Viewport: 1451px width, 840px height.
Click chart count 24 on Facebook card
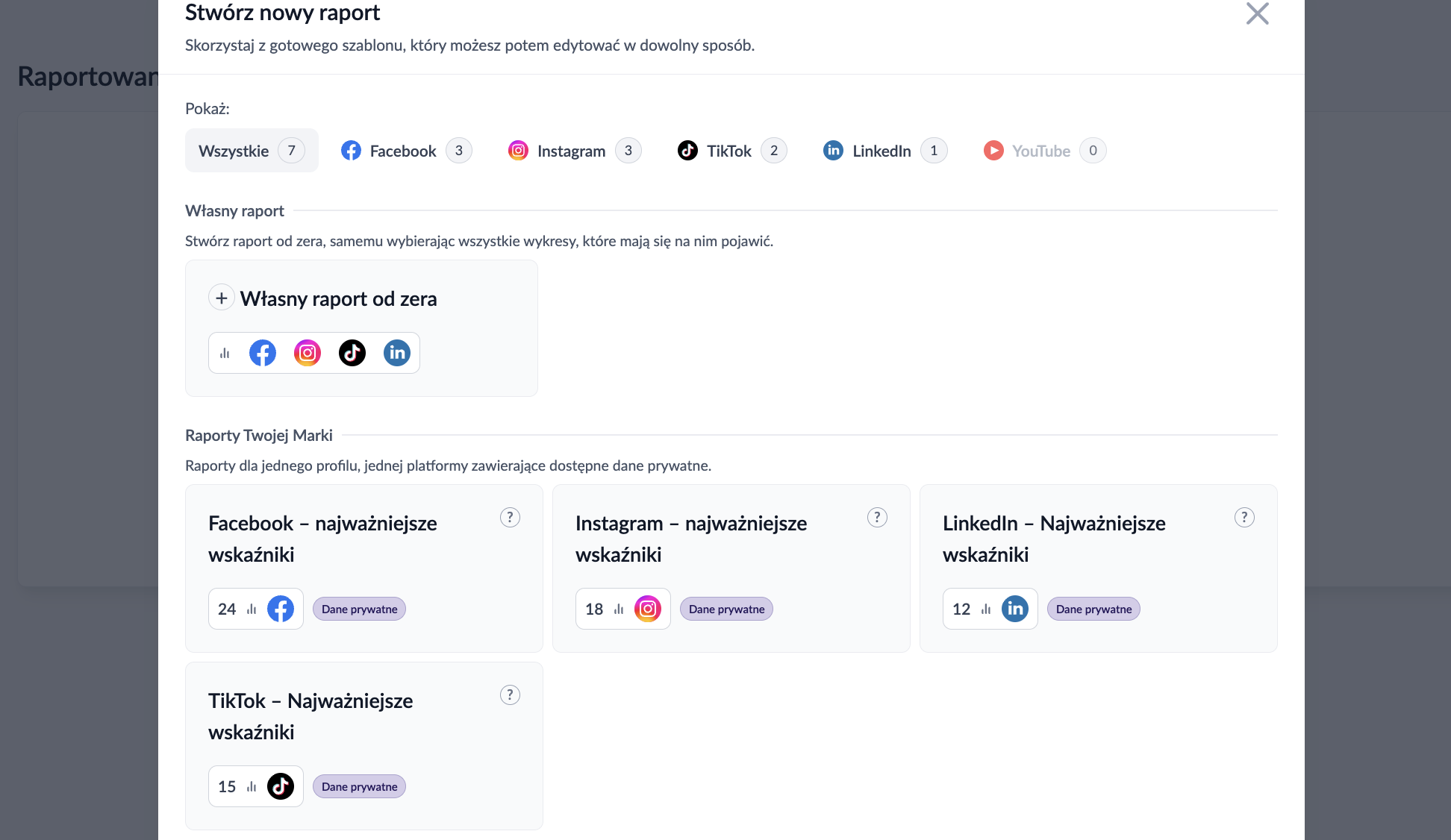pos(227,609)
